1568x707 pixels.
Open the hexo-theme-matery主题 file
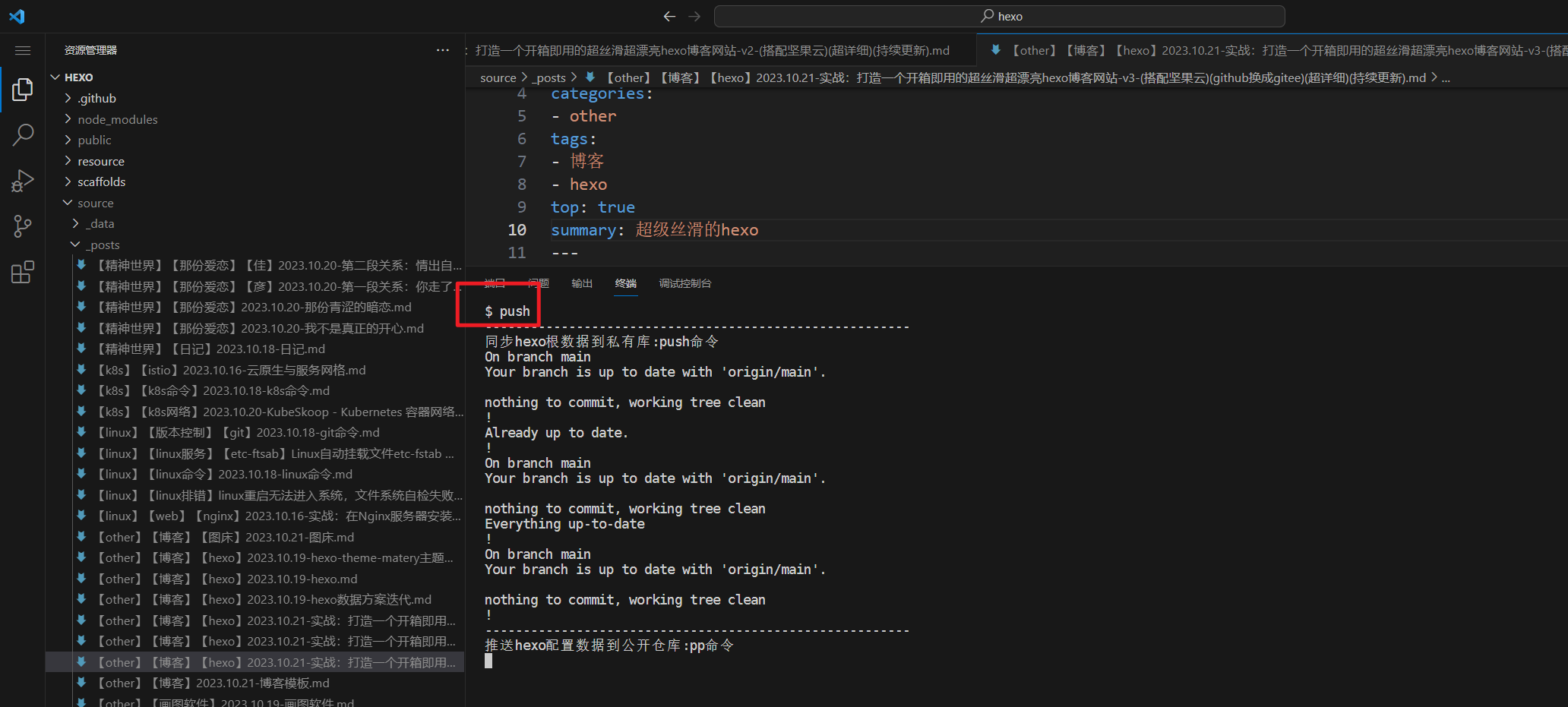point(255,557)
